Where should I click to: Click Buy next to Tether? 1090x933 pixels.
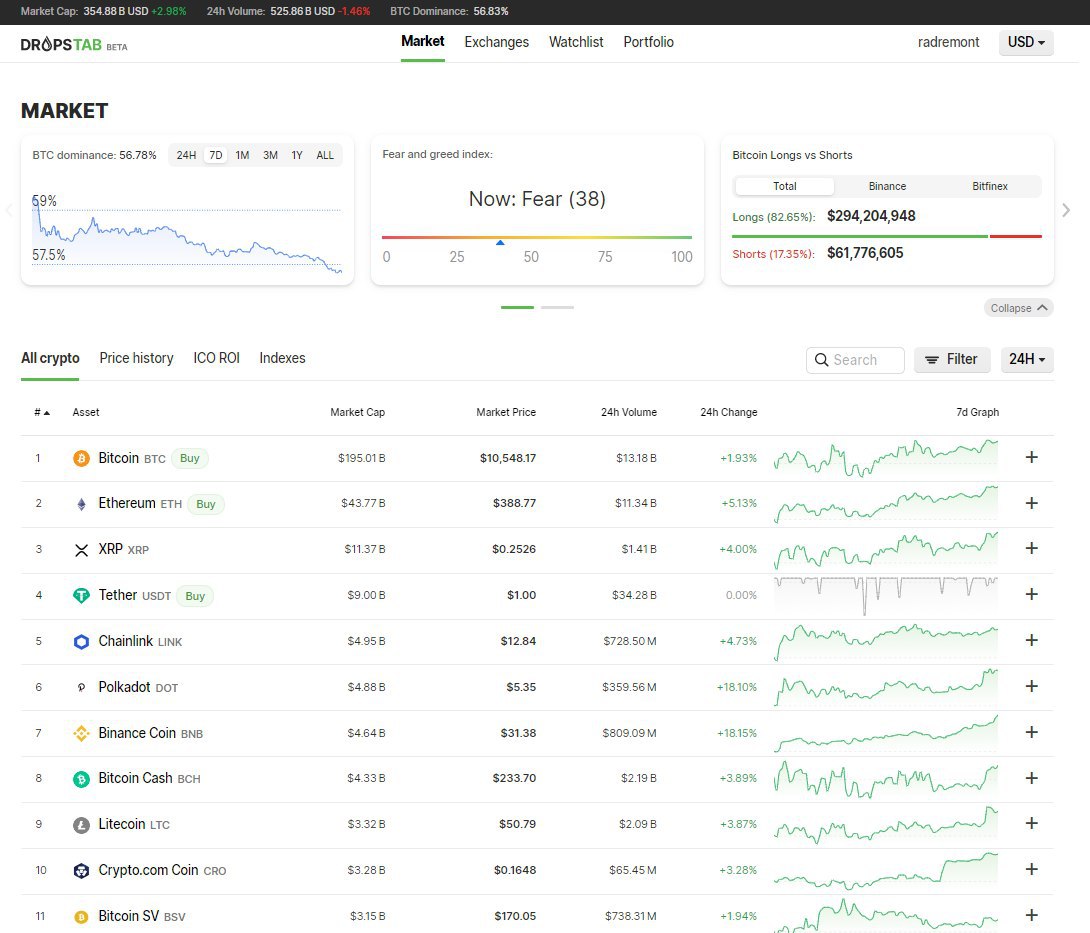(195, 596)
